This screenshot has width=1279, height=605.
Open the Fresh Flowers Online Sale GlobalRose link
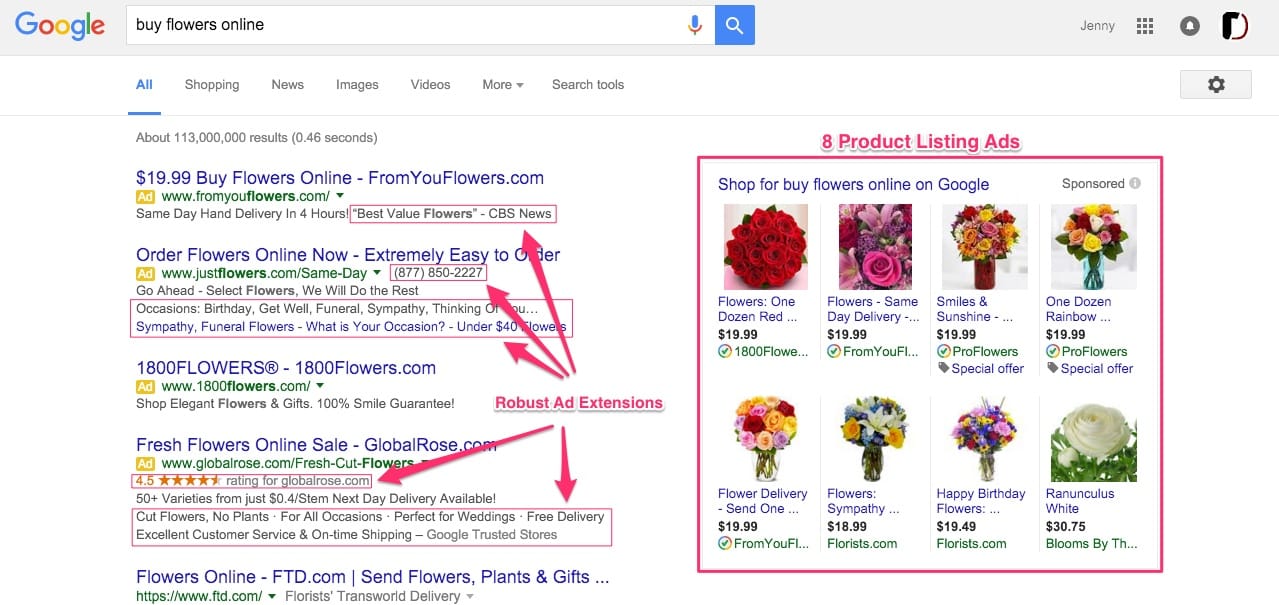click(316, 445)
